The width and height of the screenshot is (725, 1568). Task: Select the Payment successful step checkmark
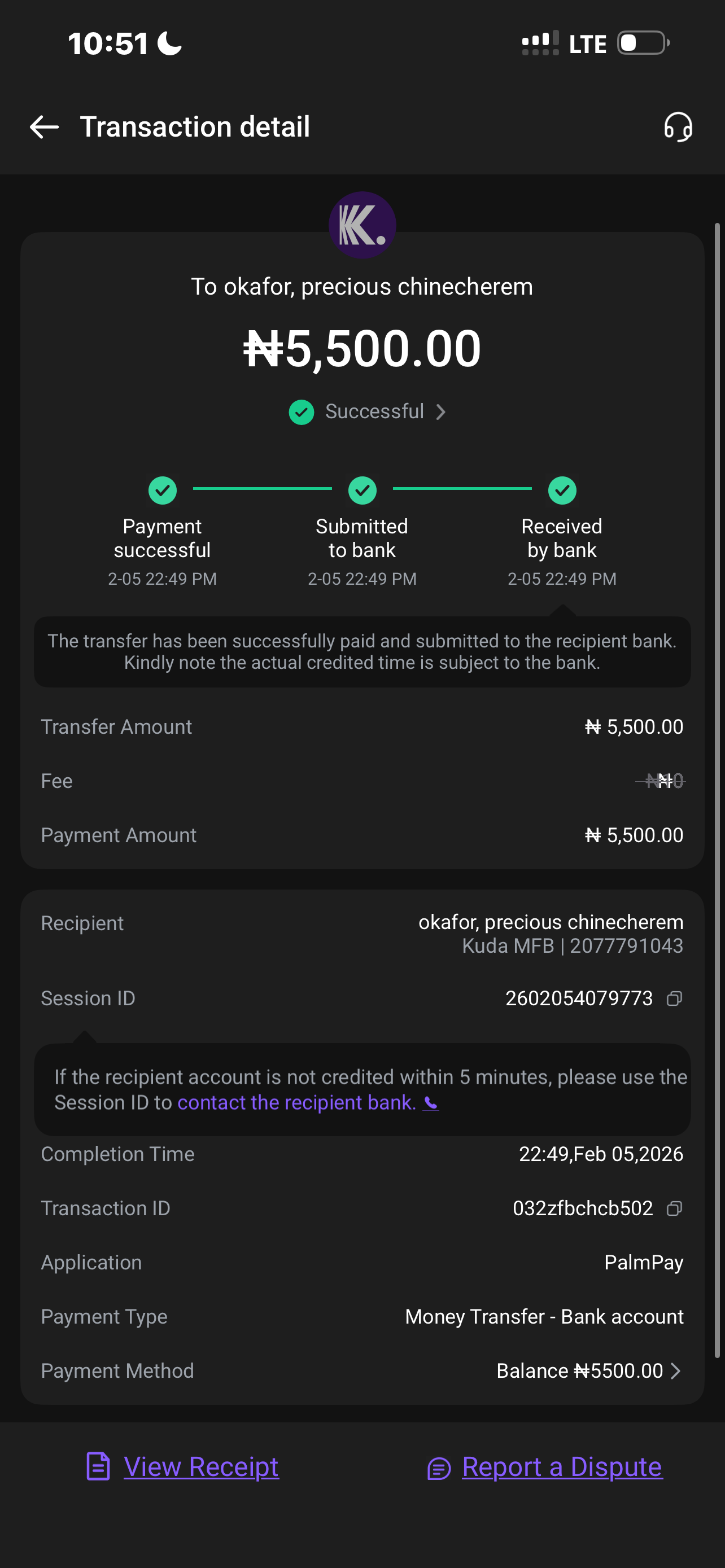(x=163, y=490)
